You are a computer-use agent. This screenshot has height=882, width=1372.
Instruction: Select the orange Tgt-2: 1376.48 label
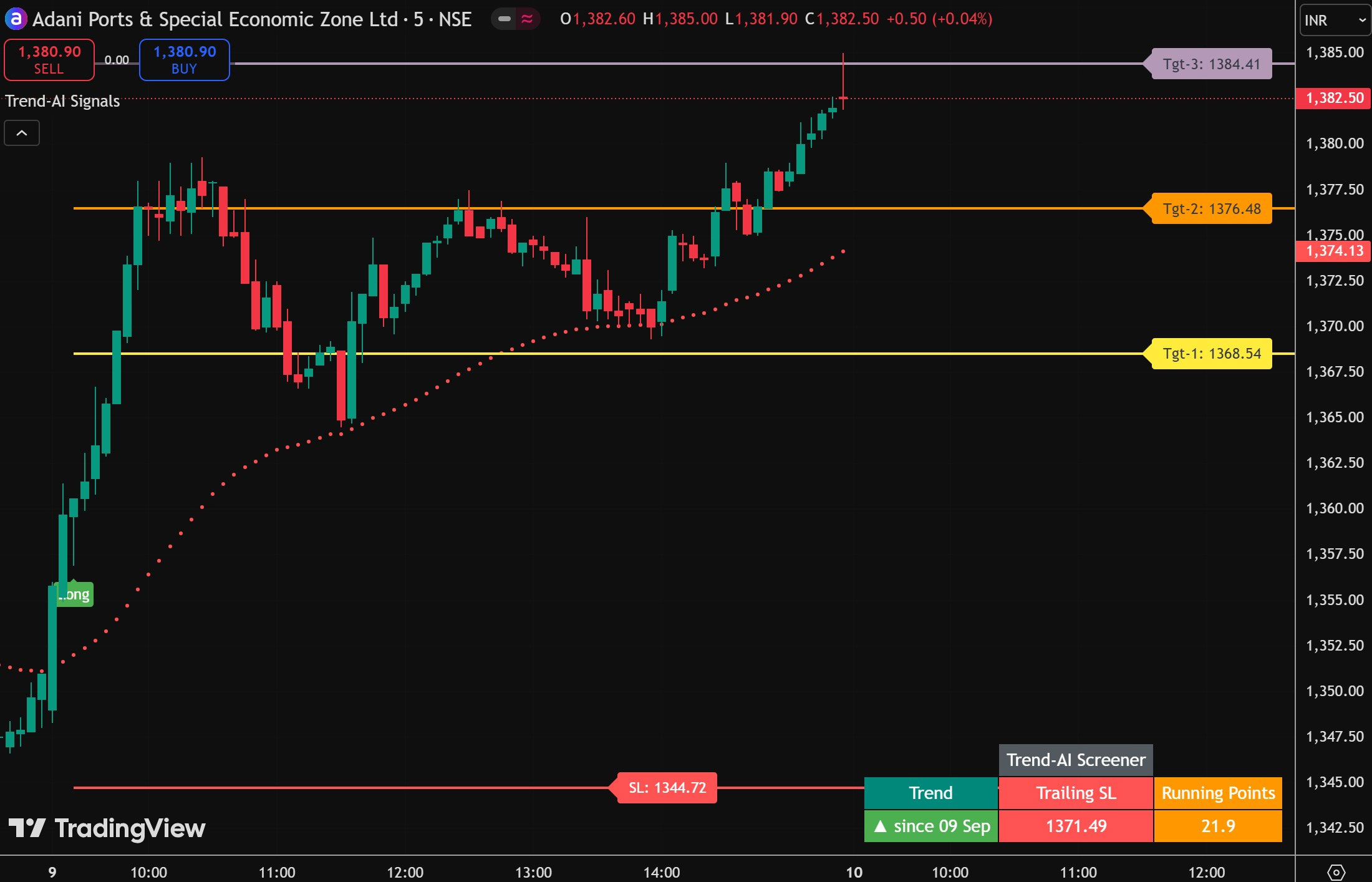point(1211,209)
